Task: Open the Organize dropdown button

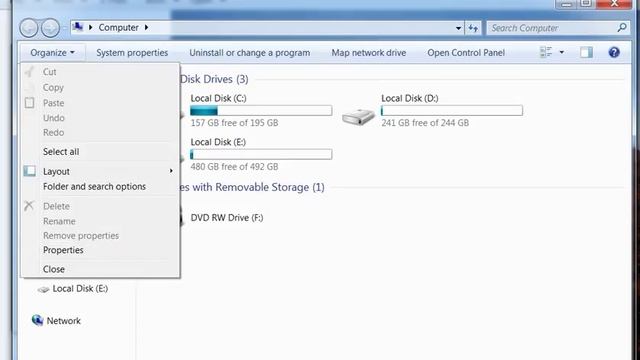Action: [52, 53]
